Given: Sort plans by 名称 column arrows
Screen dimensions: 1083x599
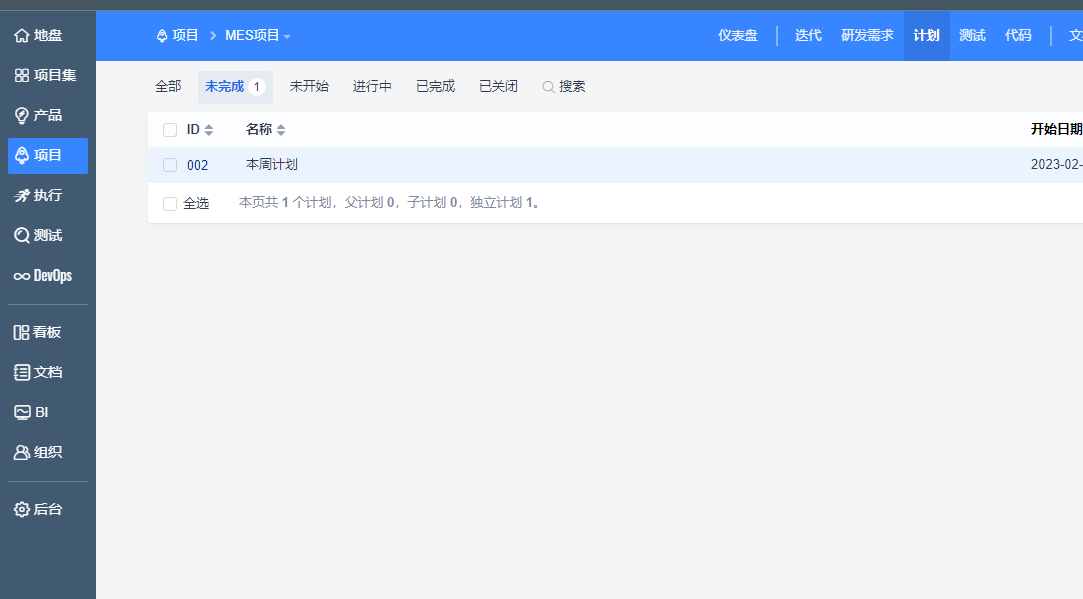Looking at the screenshot, I should pyautogui.click(x=281, y=130).
